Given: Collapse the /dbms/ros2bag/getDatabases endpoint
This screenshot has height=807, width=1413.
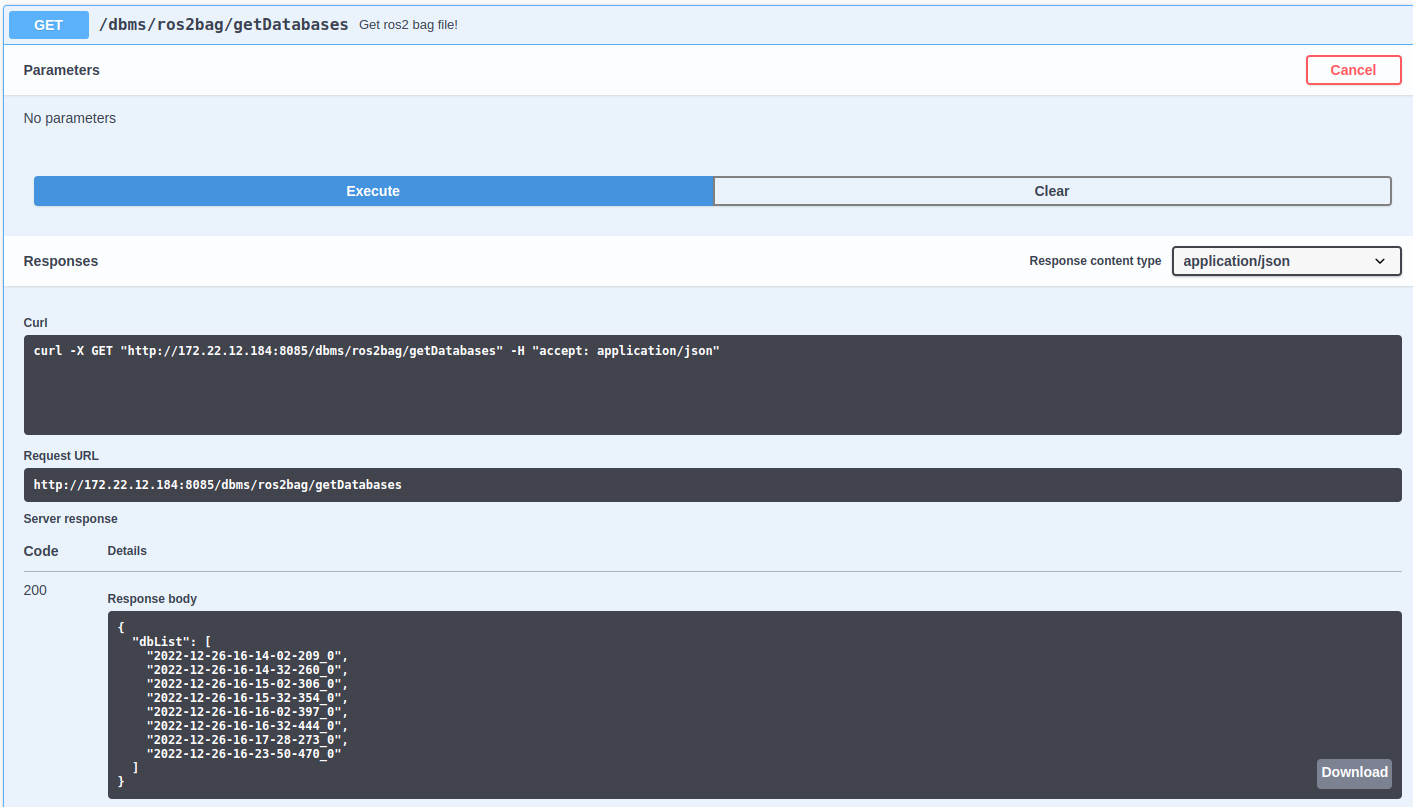Looking at the screenshot, I should 223,24.
